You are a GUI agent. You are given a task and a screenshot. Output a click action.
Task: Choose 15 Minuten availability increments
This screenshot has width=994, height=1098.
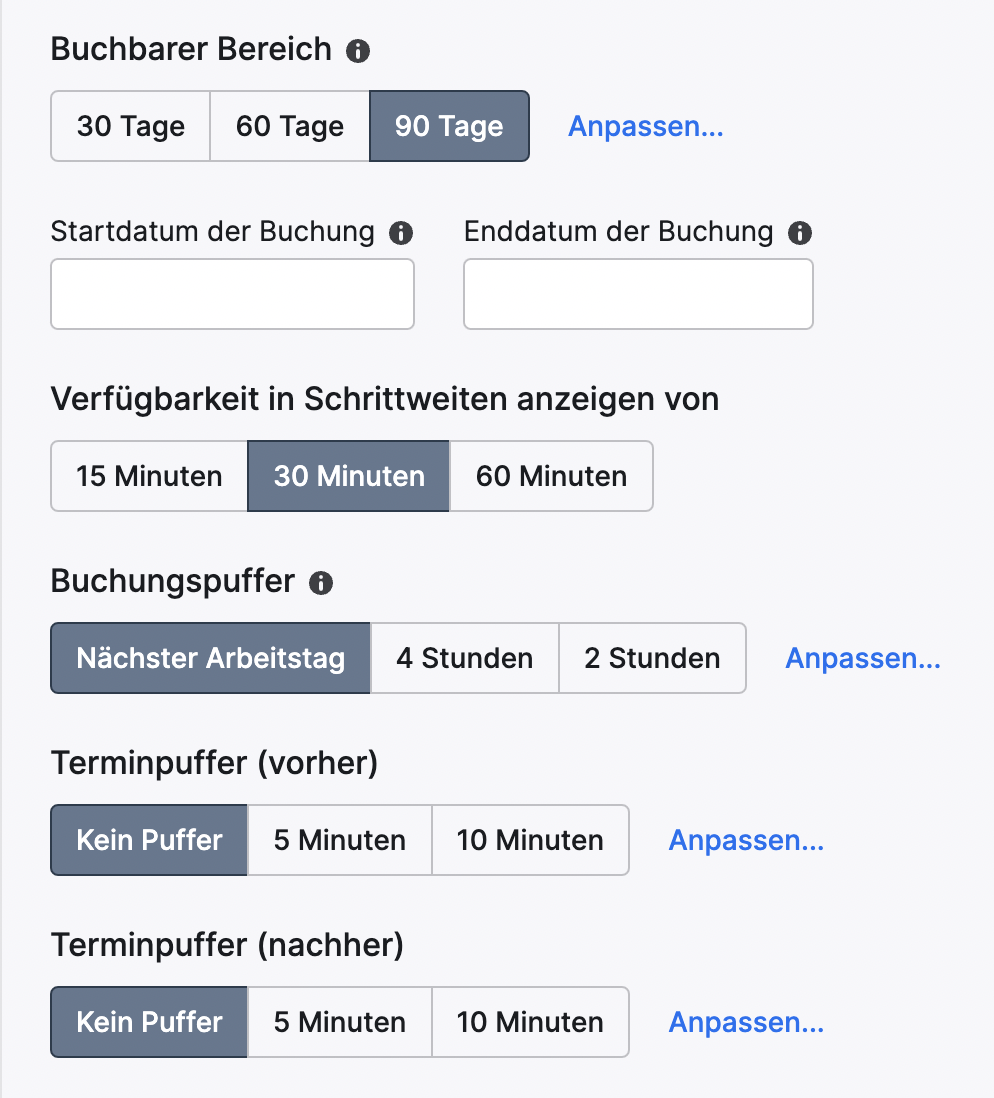click(x=149, y=476)
